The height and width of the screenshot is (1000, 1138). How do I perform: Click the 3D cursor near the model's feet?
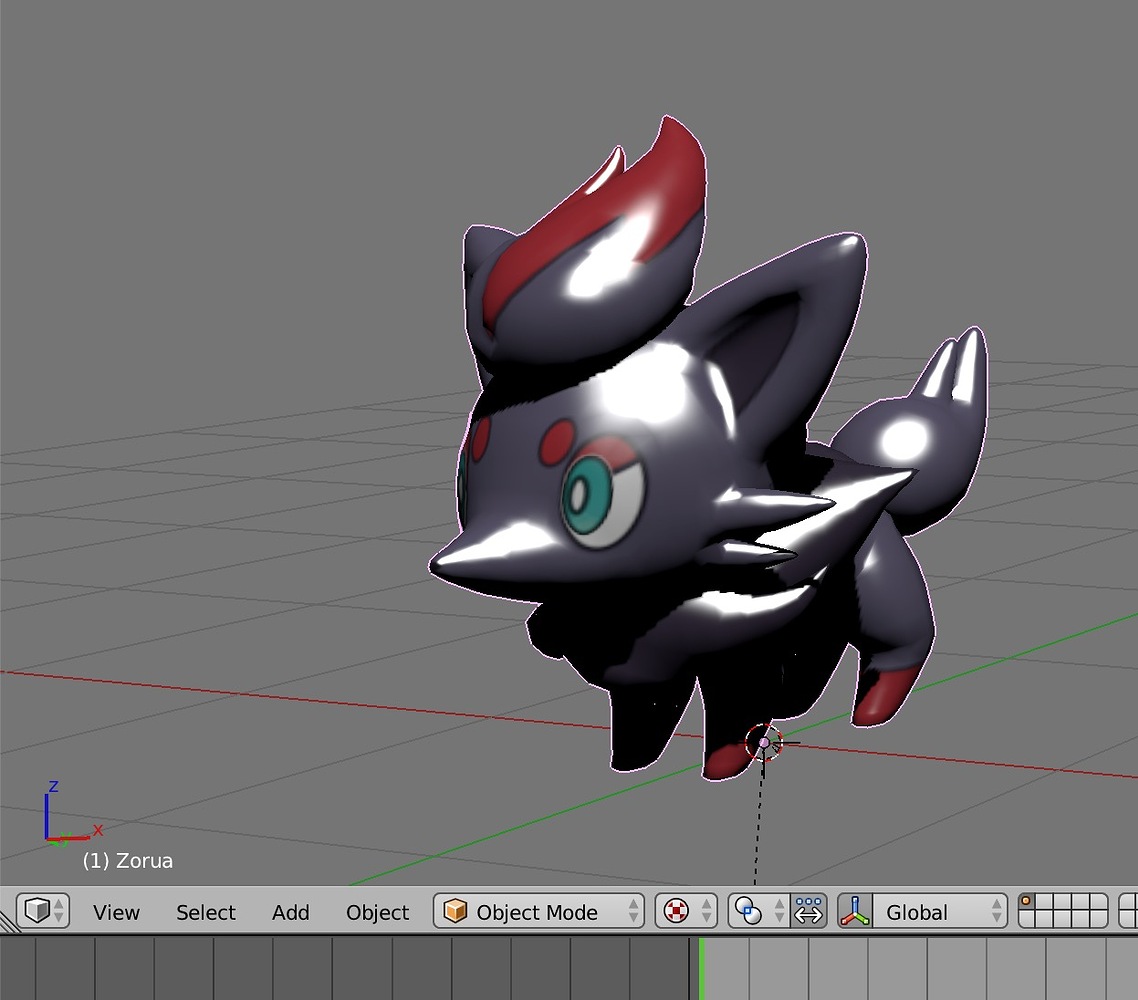pyautogui.click(x=764, y=742)
